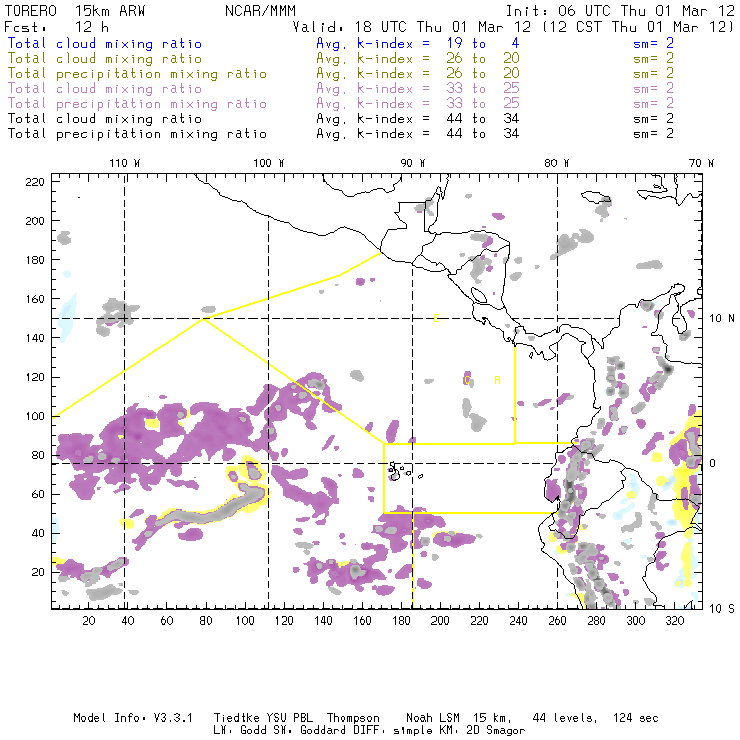Click blue "Avg. k-index = 19 to 4"
Screen dimensions: 740x740
pyautogui.click(x=418, y=44)
